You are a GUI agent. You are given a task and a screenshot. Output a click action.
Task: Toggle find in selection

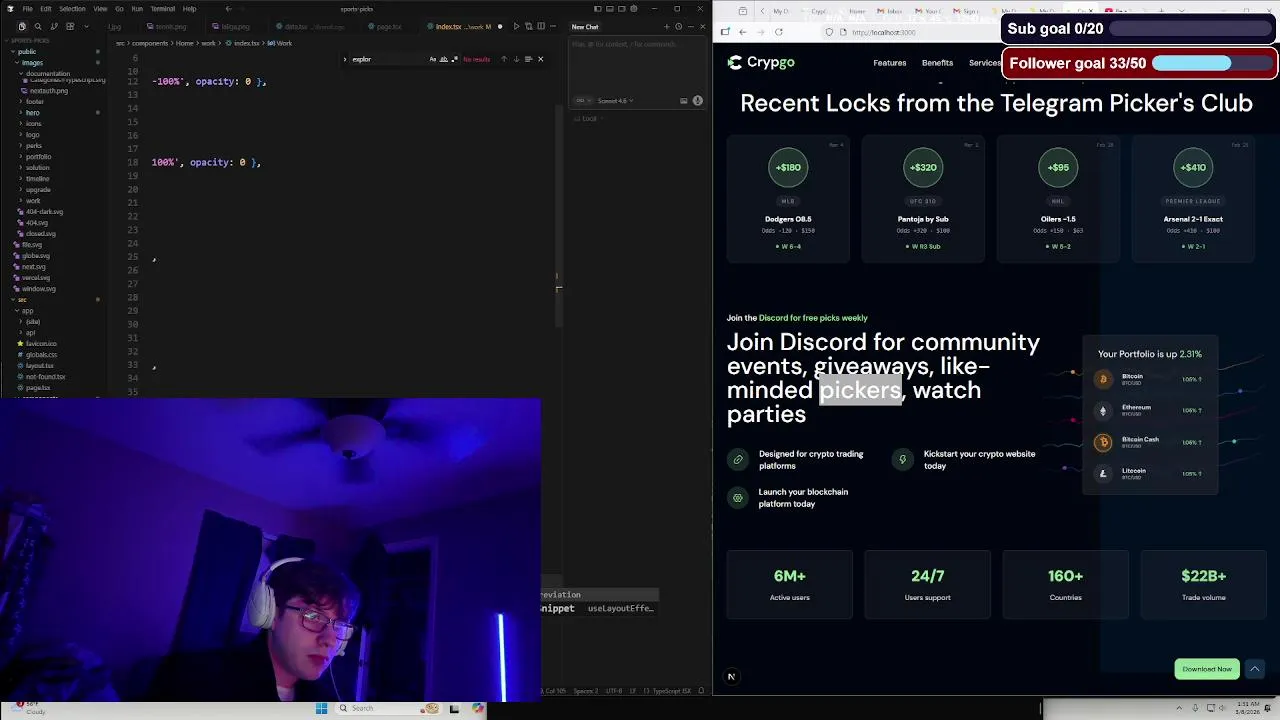pyautogui.click(x=528, y=59)
